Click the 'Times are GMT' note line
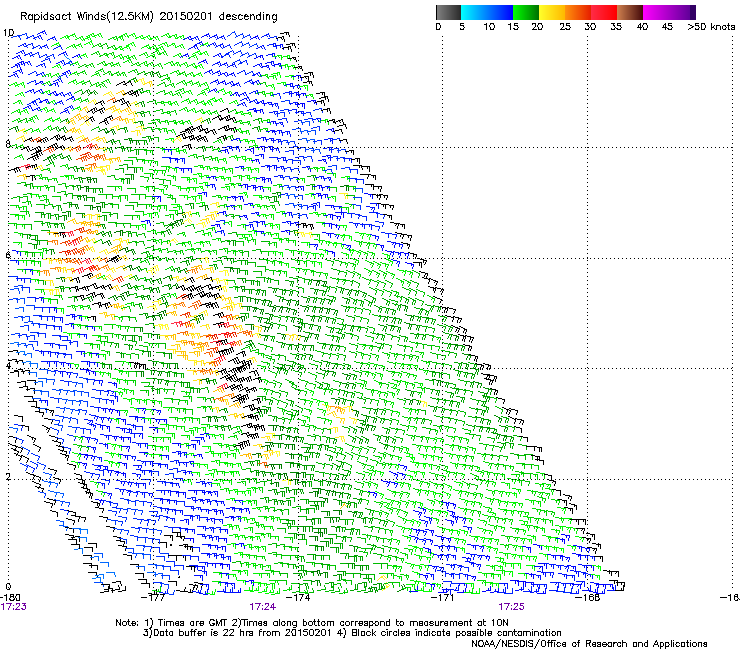This screenshot has width=740, height=650. point(312,623)
